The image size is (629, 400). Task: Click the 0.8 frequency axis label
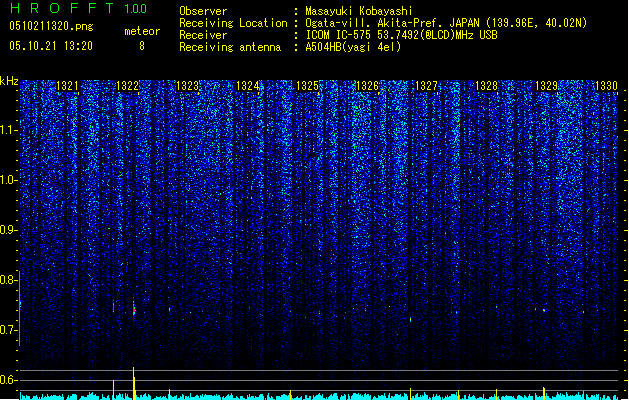(x=8, y=280)
